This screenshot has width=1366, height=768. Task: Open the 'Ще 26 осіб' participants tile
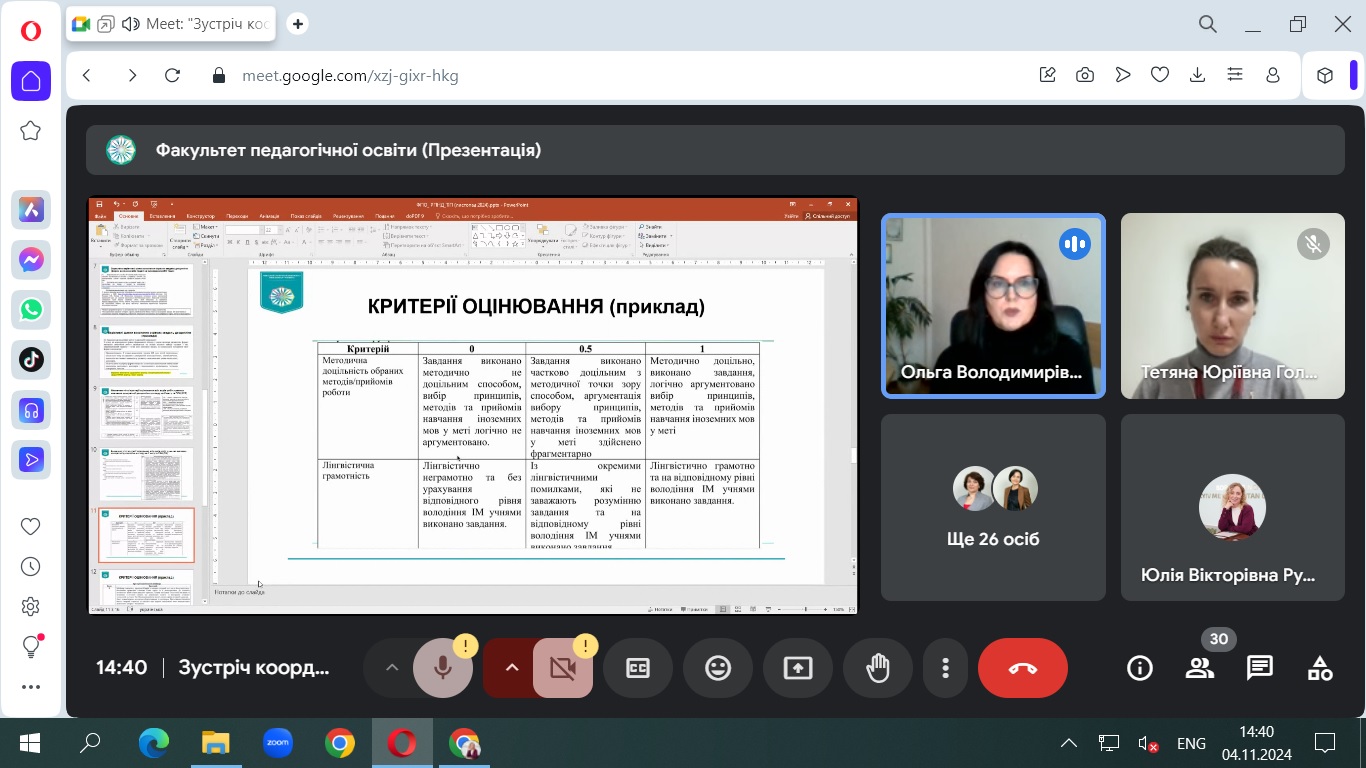(993, 507)
